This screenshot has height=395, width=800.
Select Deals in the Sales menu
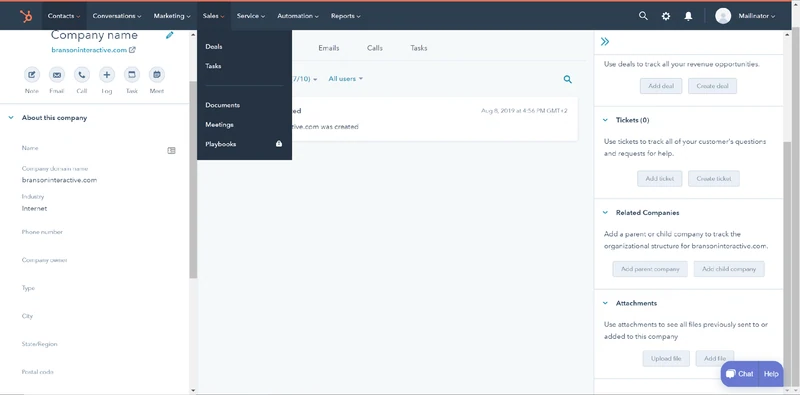[214, 46]
